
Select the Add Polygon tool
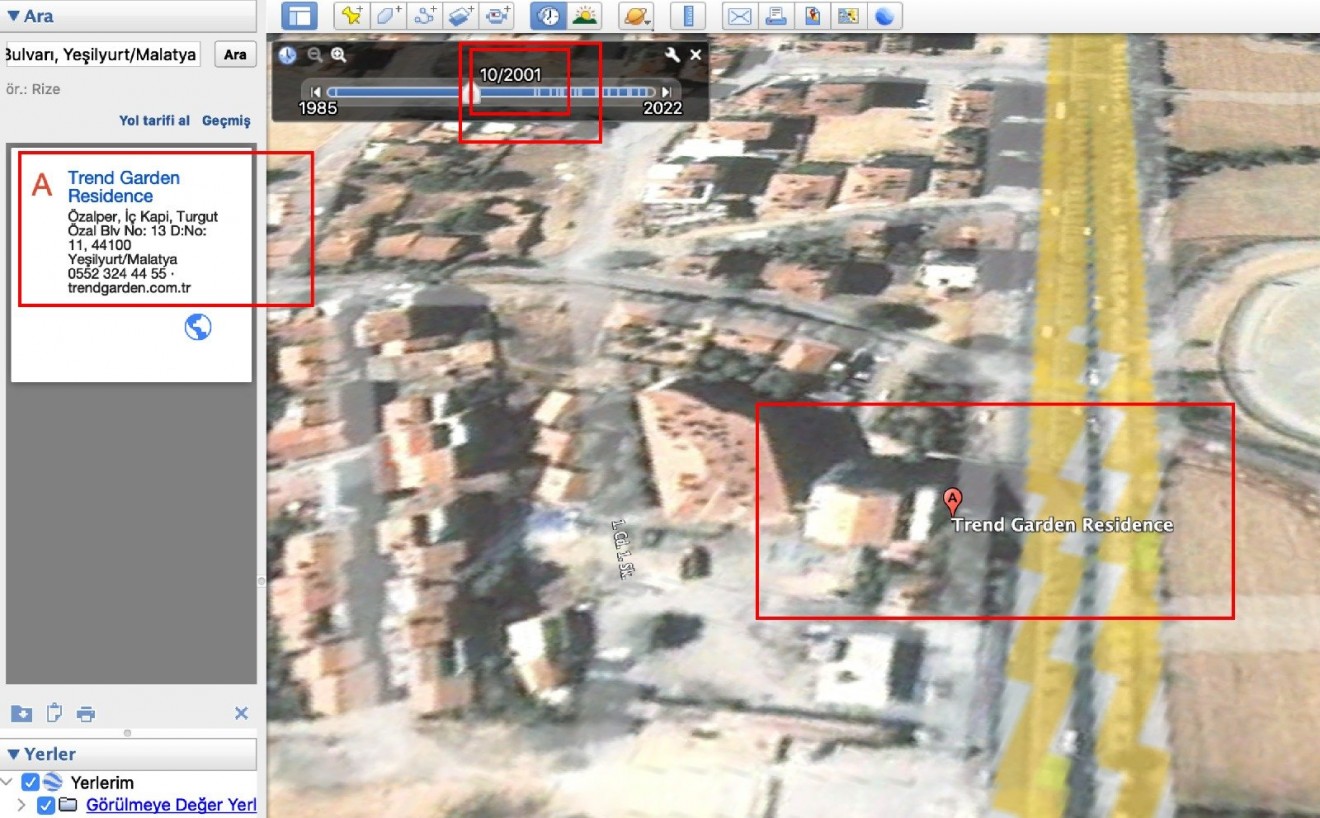pos(388,16)
